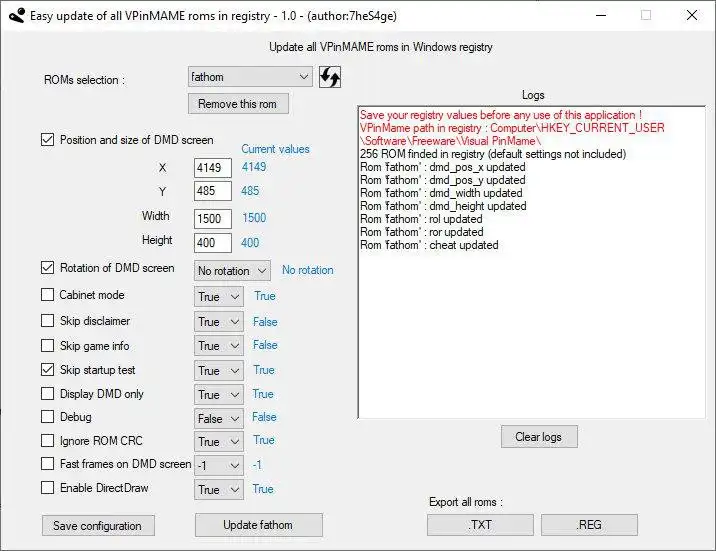Click log line 'dmd_height updated'
The image size is (716, 551).
443,206
